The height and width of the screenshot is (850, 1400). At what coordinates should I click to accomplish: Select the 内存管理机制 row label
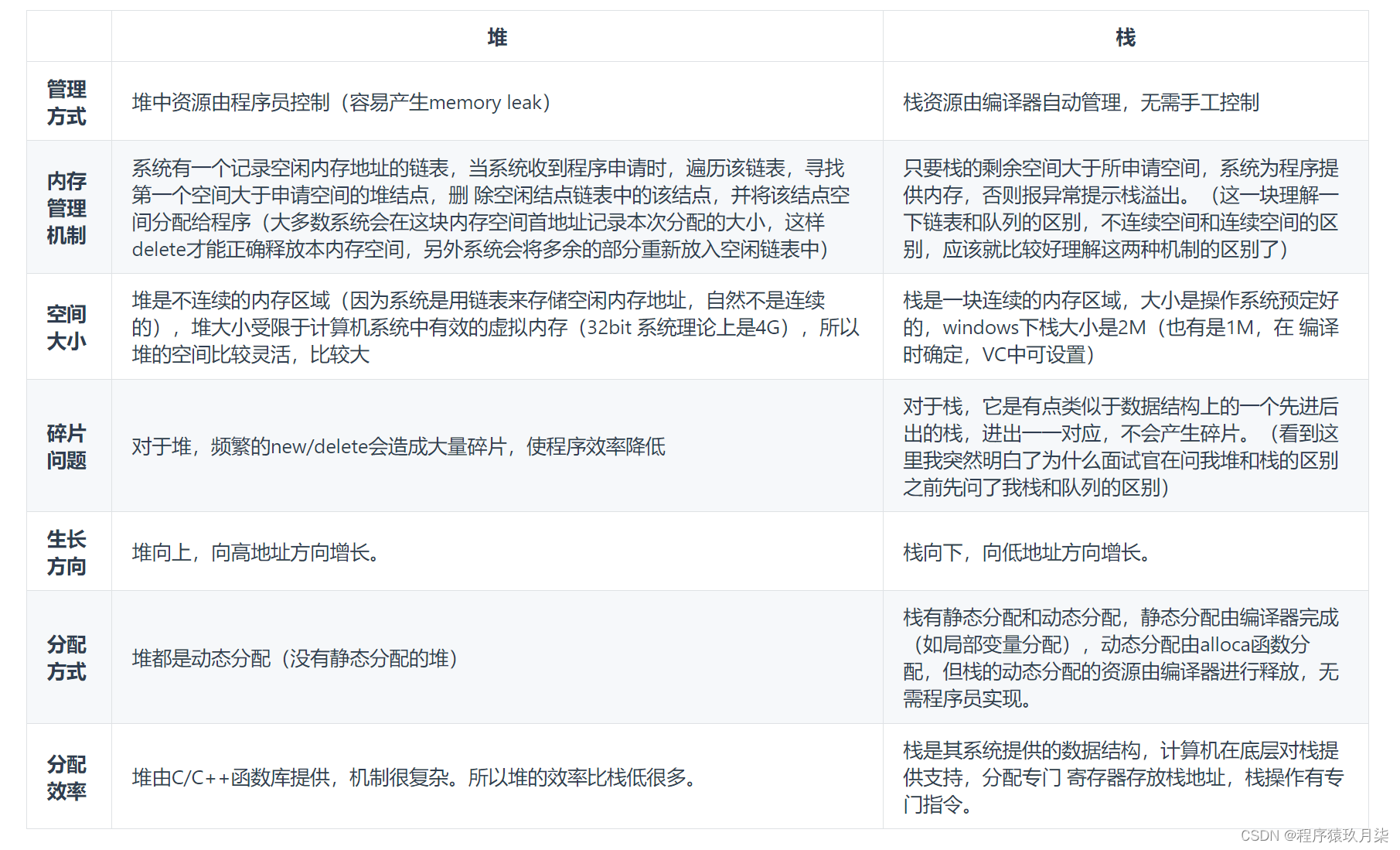[x=67, y=208]
